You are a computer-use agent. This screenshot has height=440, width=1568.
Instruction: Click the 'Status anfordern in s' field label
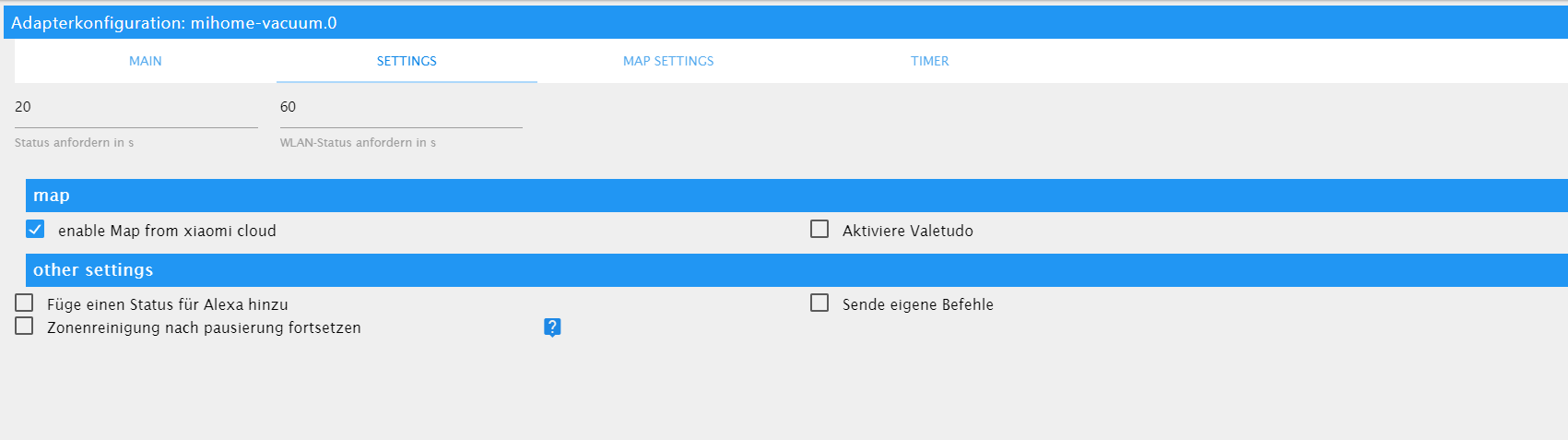[x=75, y=143]
